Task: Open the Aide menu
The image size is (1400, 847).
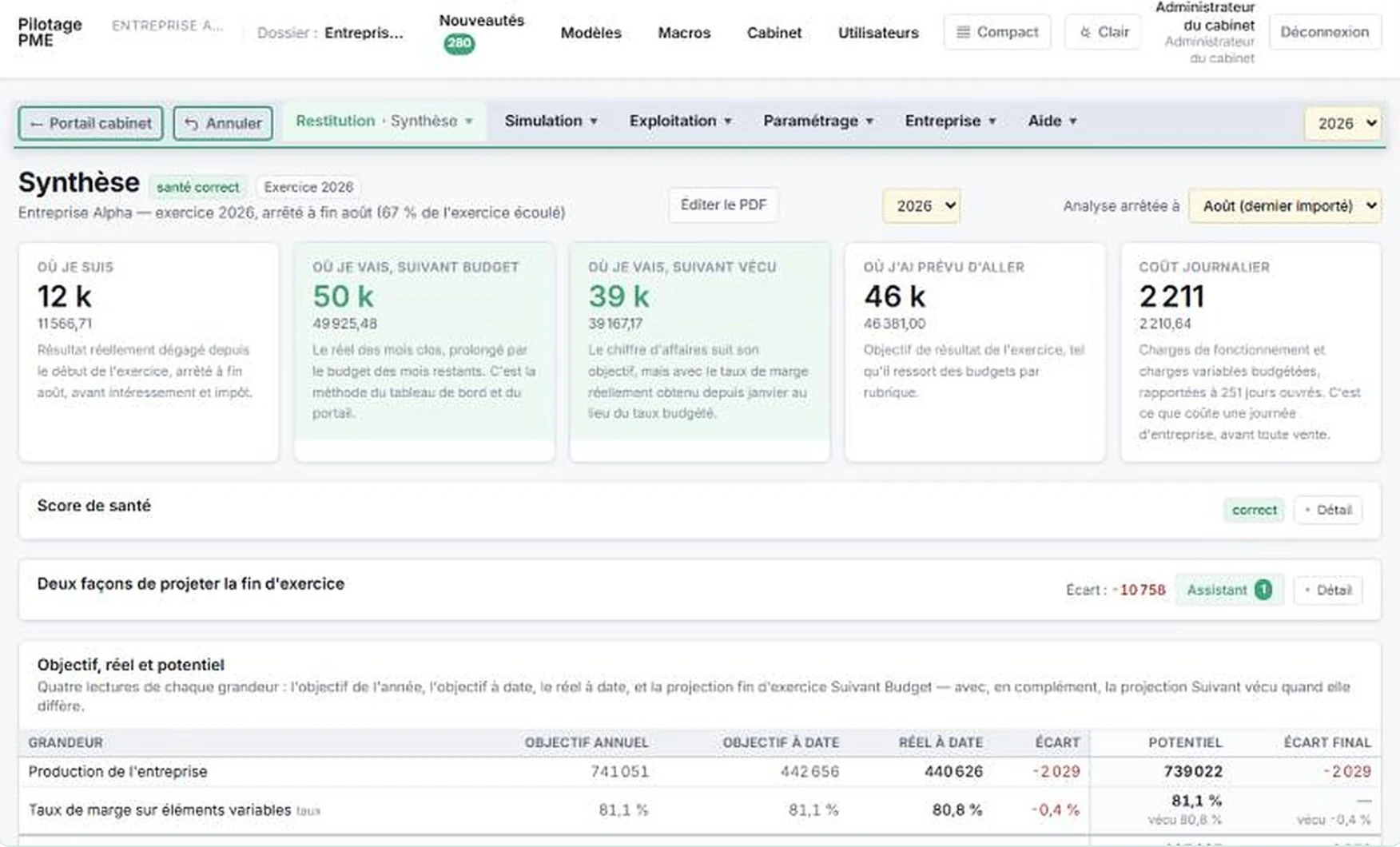Action: (1052, 121)
